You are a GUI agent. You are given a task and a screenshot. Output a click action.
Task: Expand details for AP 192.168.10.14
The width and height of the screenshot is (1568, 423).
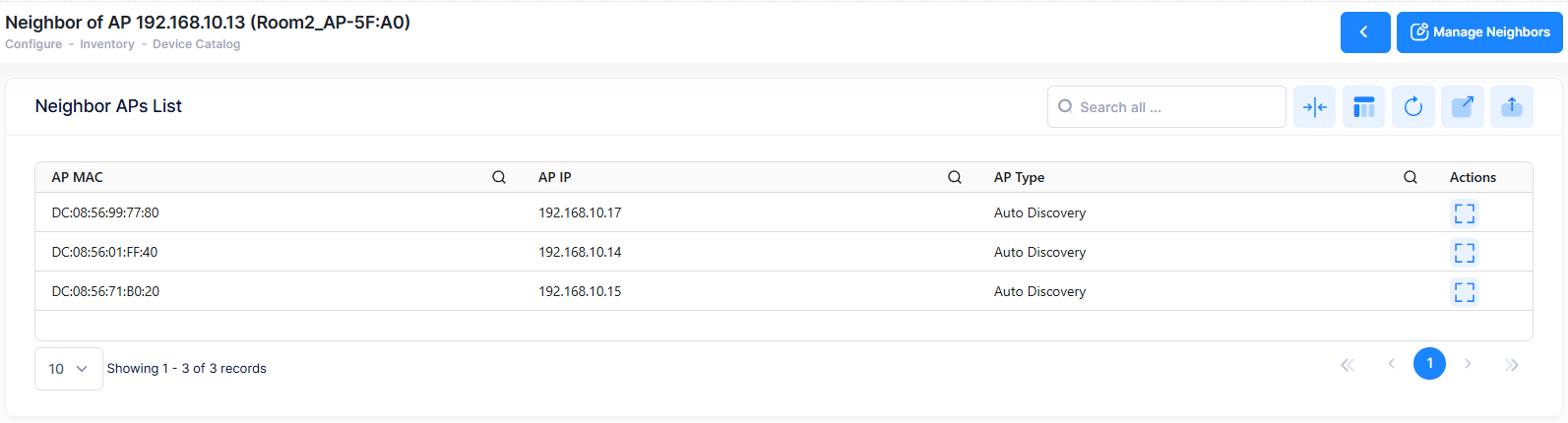pyautogui.click(x=1465, y=253)
